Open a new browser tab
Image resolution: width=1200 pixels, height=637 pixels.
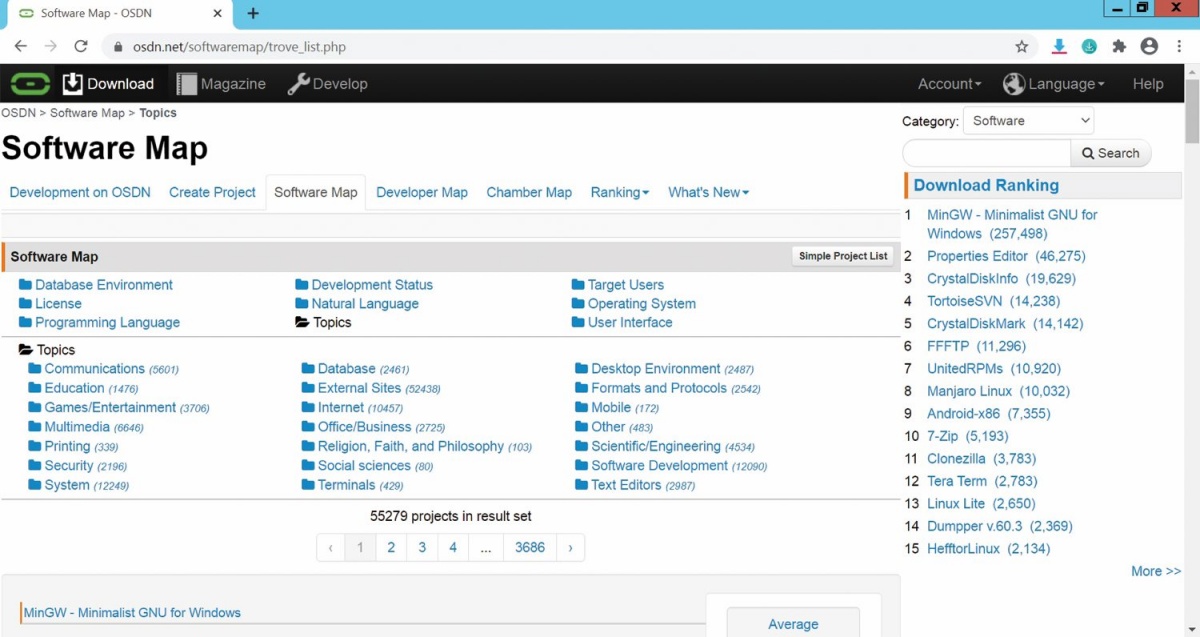pos(253,14)
